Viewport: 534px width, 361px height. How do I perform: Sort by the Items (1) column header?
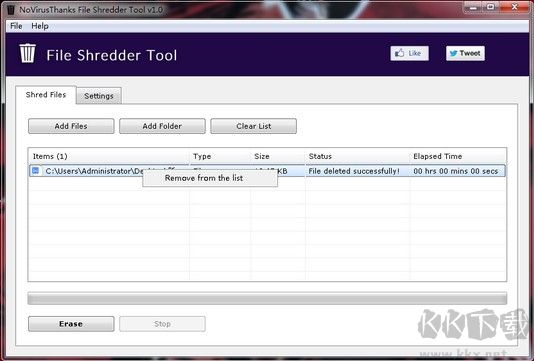coord(109,156)
